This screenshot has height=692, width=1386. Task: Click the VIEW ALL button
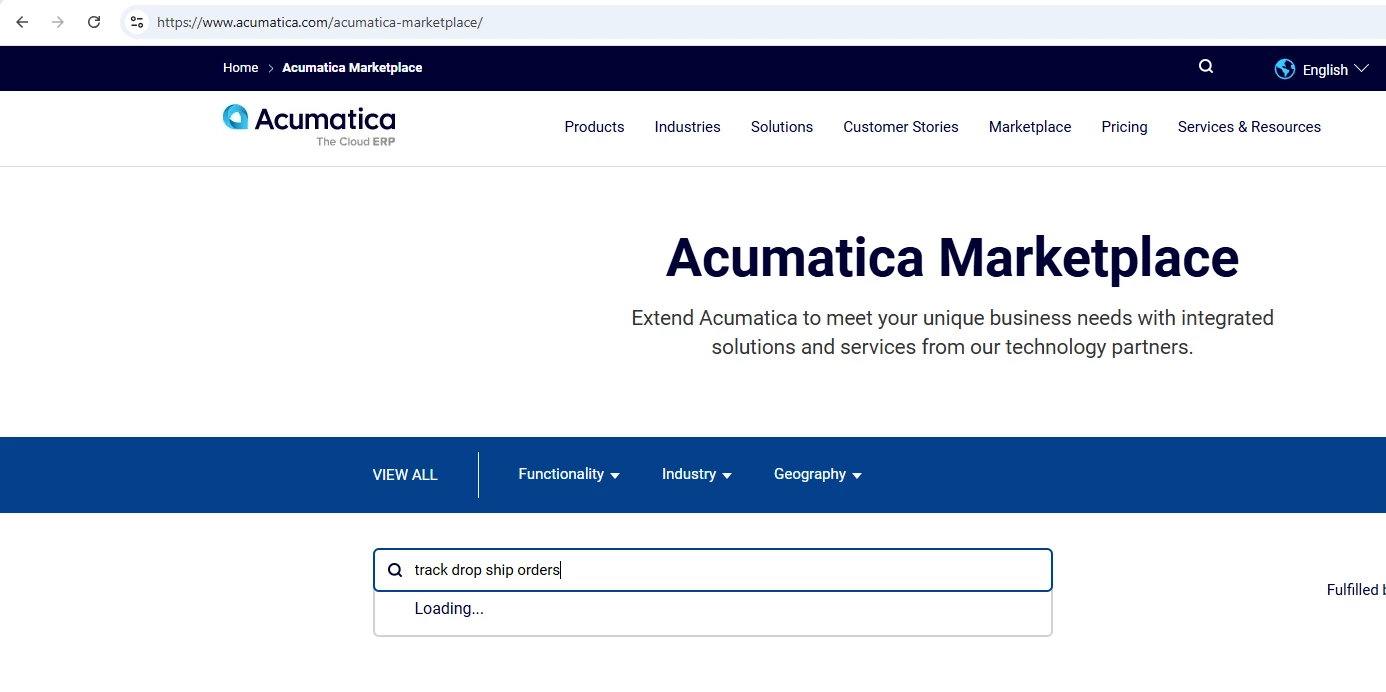tap(405, 475)
